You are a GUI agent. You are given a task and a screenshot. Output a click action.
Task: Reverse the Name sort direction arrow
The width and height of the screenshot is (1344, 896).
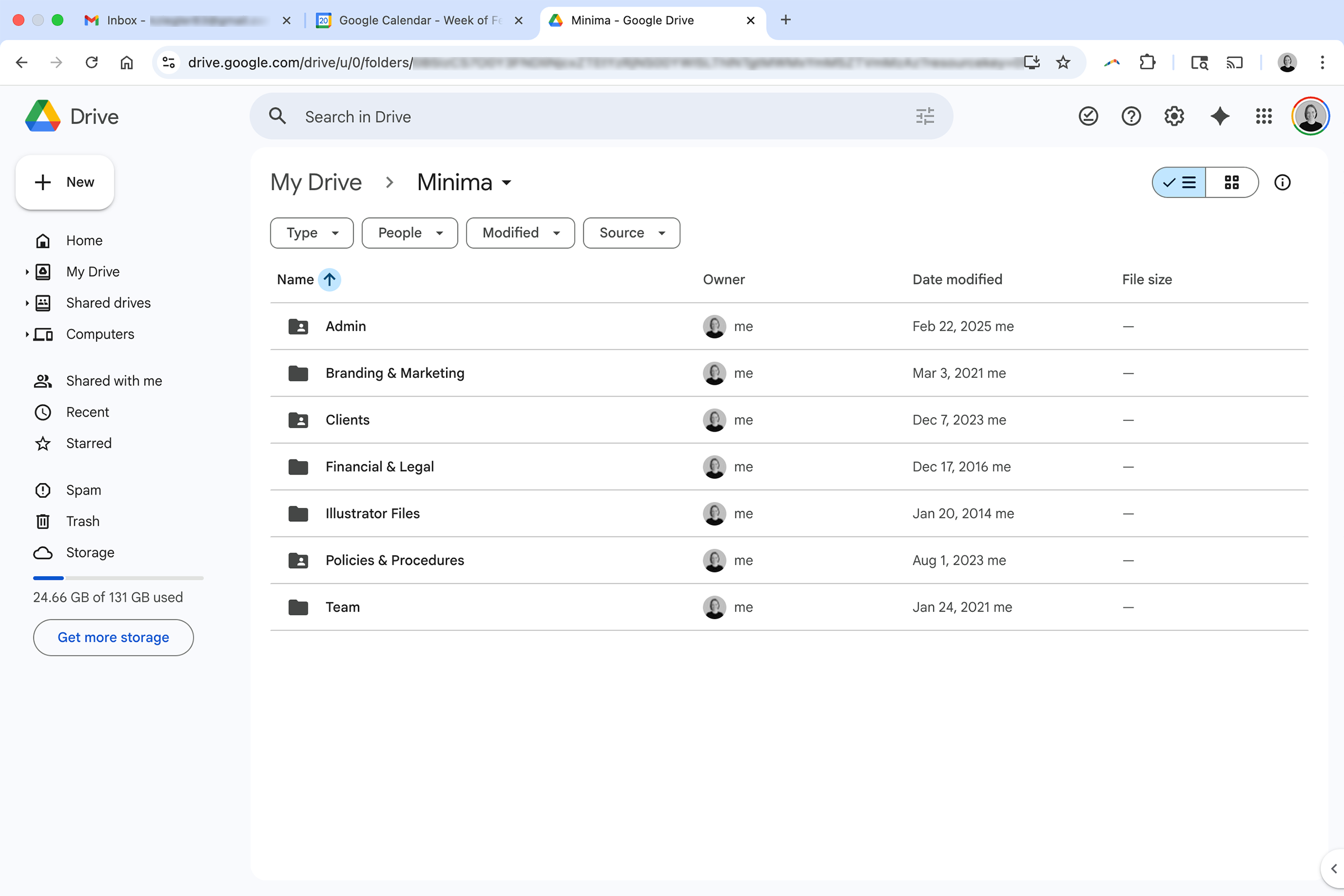[x=329, y=279]
